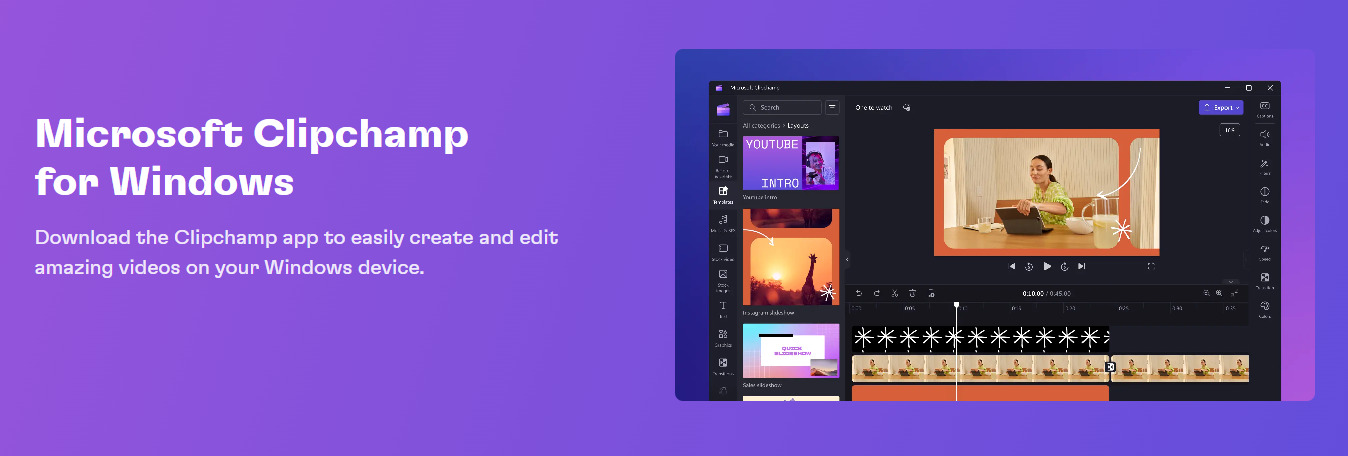Image resolution: width=1348 pixels, height=456 pixels.
Task: Click the Clipchamp logo in the sidebar
Action: click(x=723, y=109)
